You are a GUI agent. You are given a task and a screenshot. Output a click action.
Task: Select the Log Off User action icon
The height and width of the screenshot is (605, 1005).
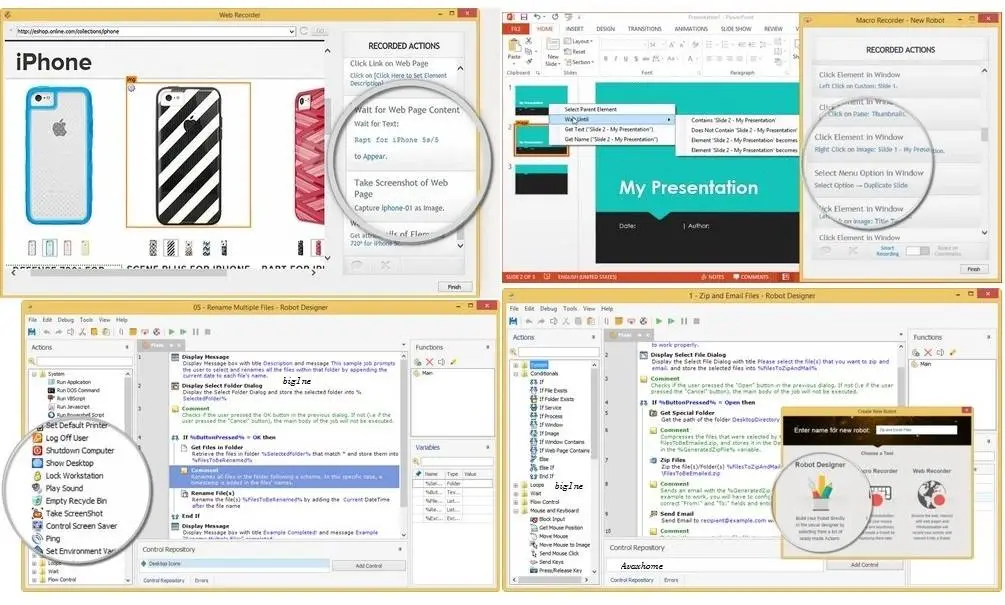37,438
